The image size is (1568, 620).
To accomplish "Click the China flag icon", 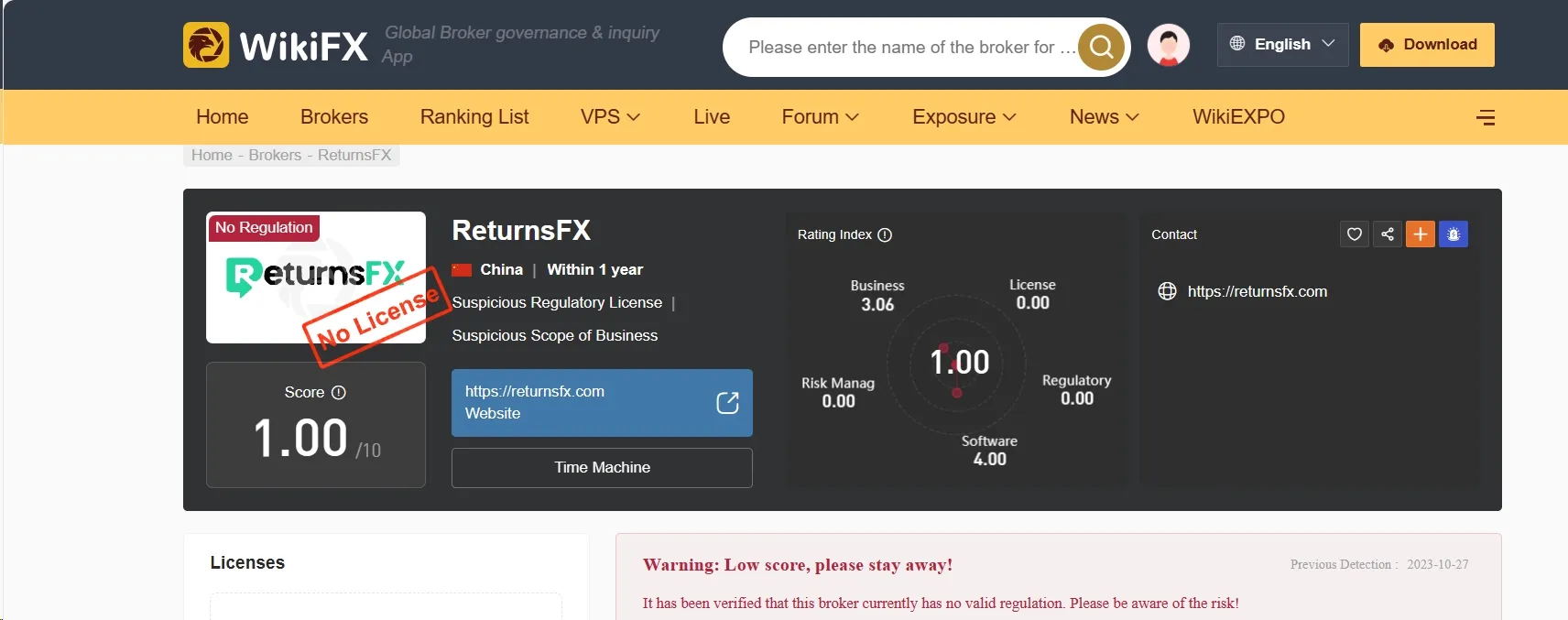I will [462, 269].
